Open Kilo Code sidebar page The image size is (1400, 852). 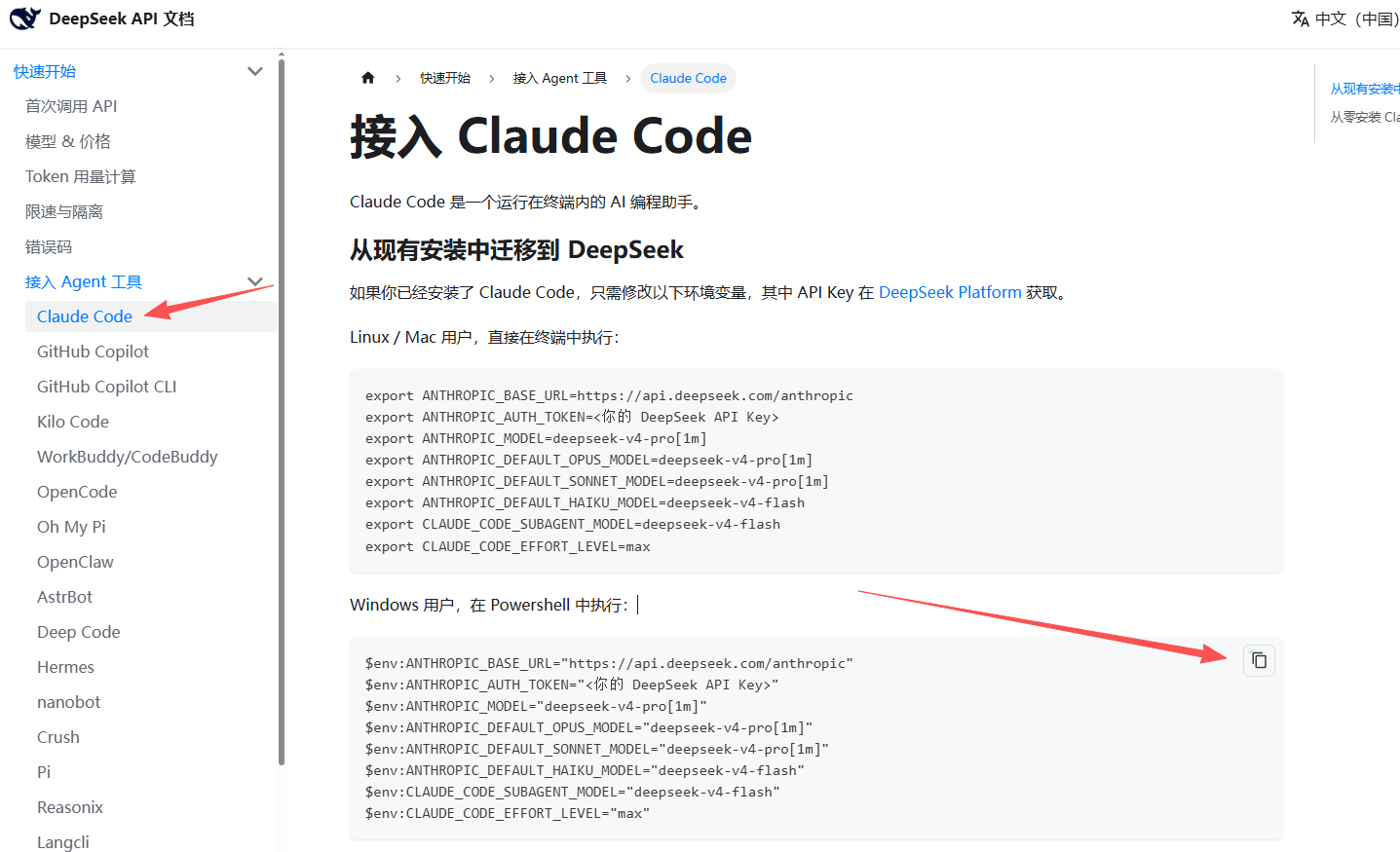[73, 422]
